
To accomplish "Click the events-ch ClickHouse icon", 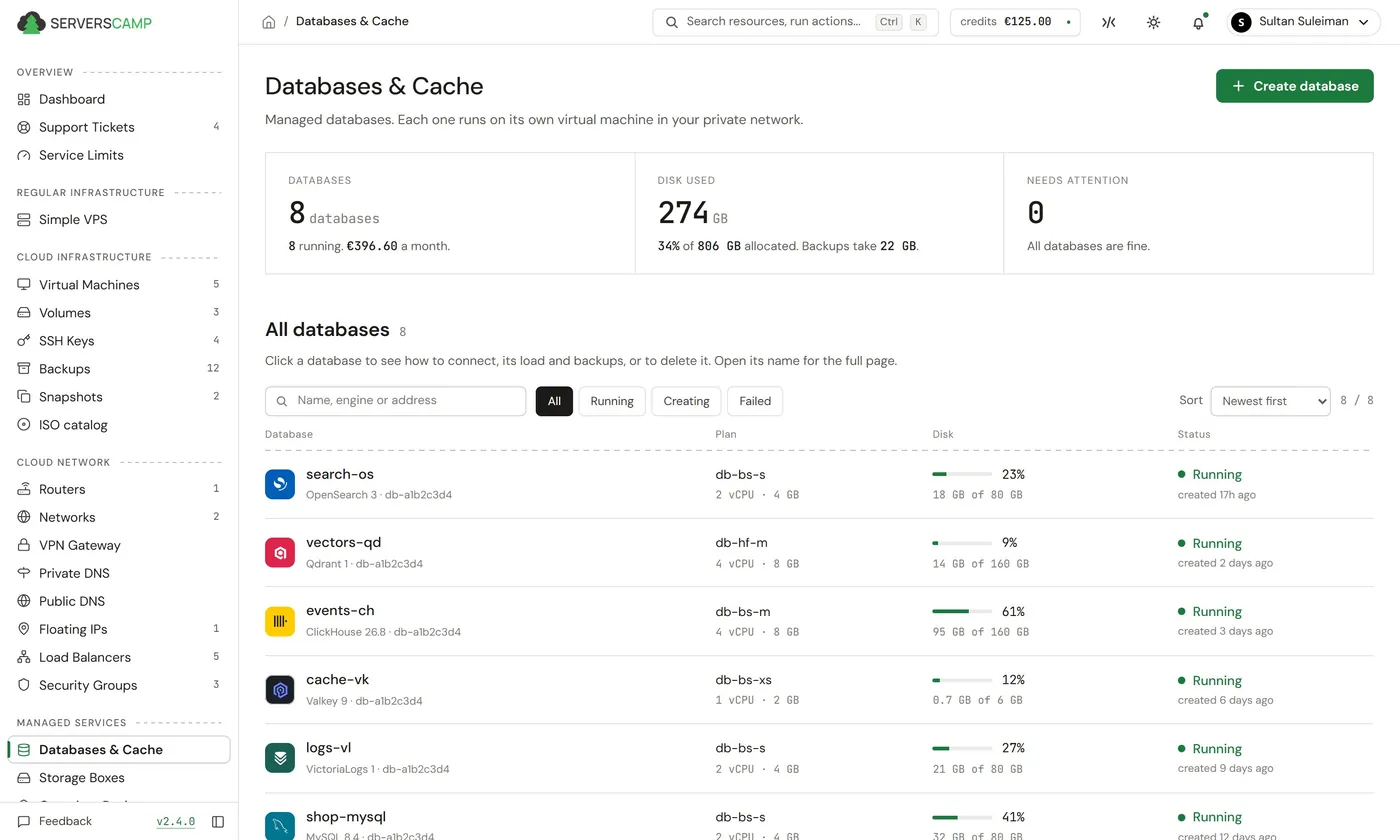I will click(x=280, y=621).
